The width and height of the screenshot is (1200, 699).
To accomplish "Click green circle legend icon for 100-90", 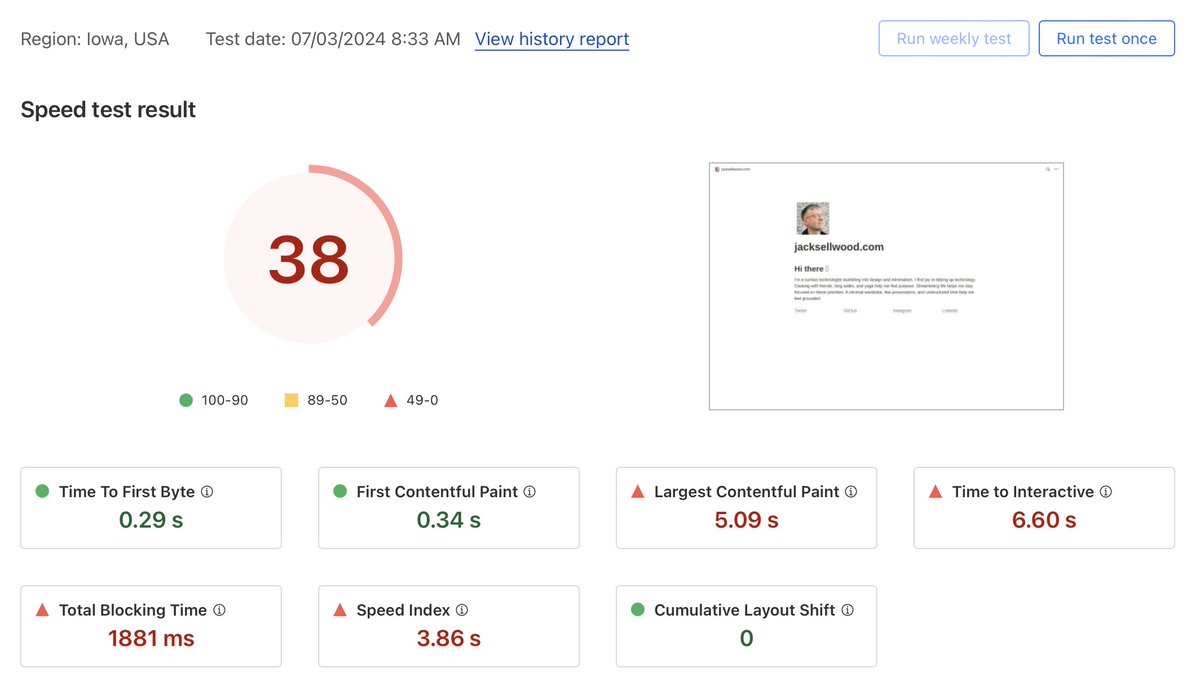I will click(186, 400).
